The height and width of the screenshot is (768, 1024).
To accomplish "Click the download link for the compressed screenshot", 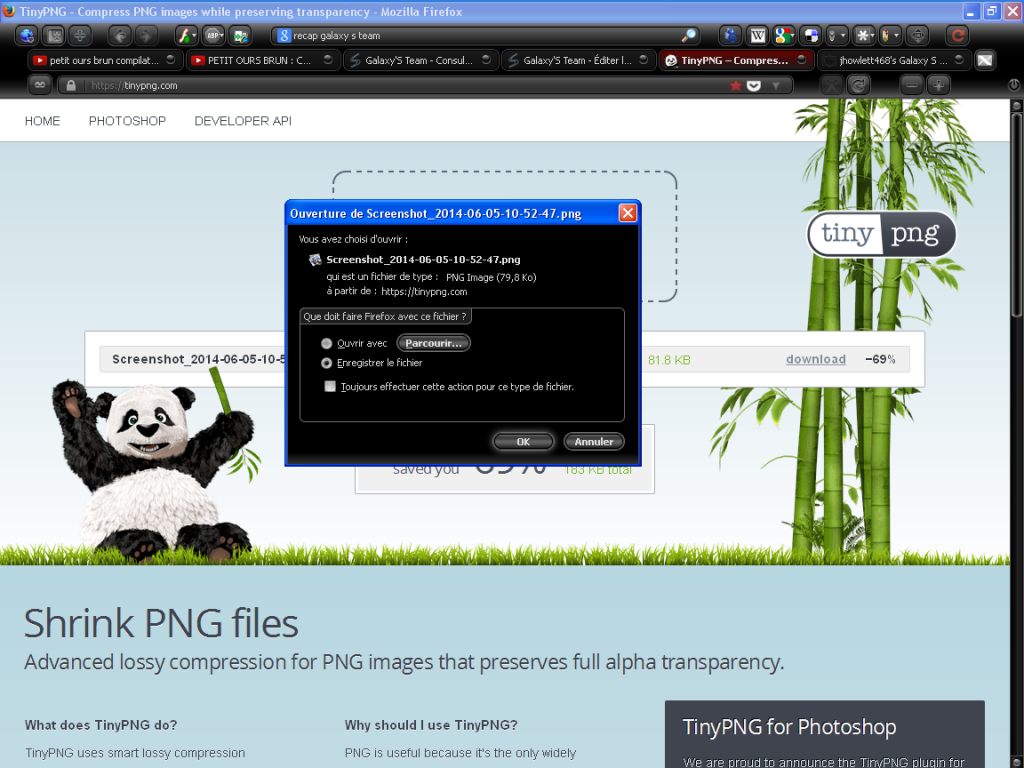I will pos(816,359).
